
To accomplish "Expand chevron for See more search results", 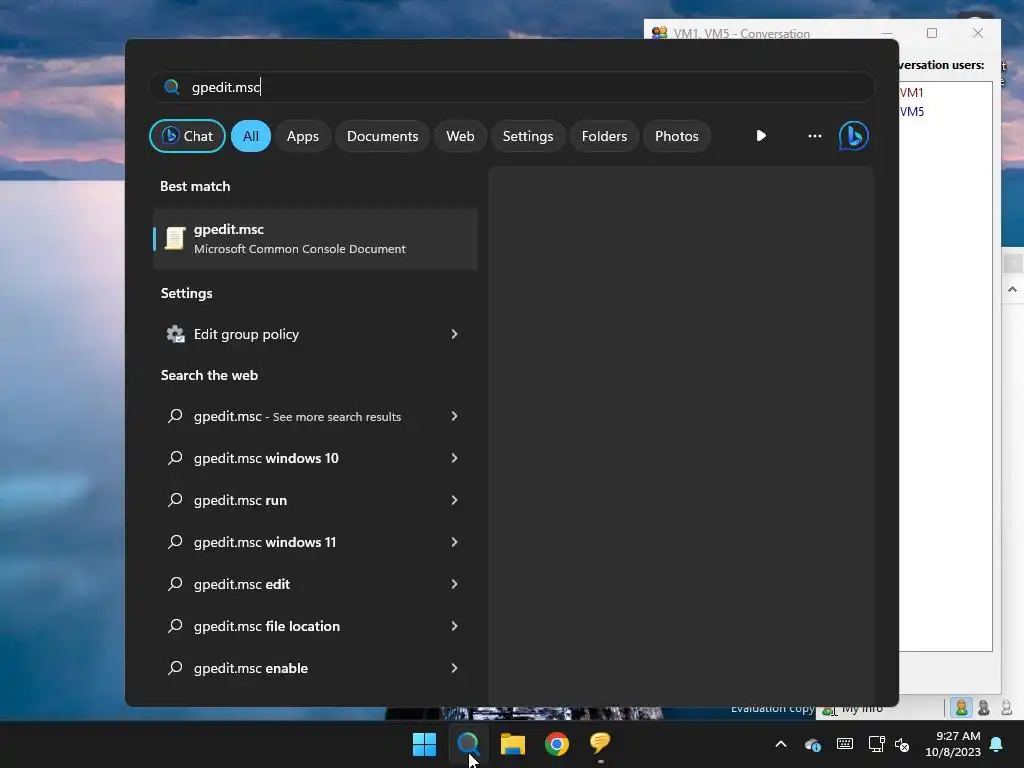I will [x=455, y=417].
